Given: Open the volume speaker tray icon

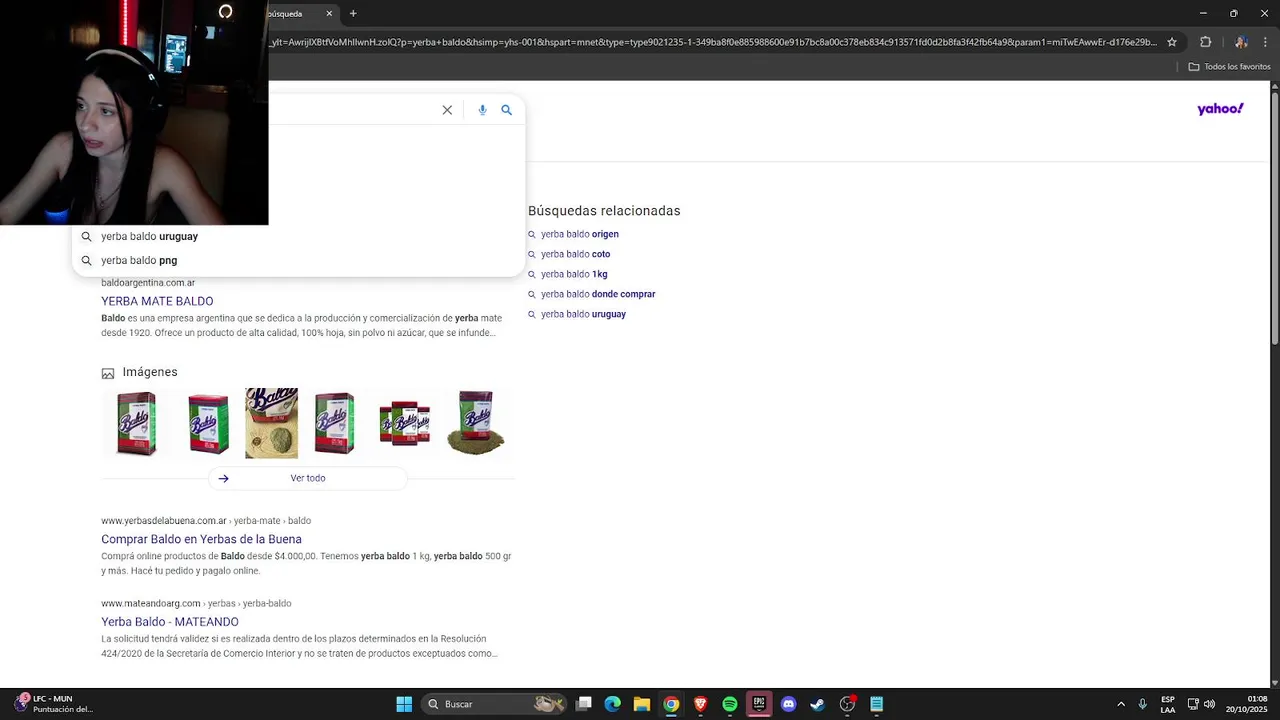Looking at the screenshot, I should click(1209, 704).
